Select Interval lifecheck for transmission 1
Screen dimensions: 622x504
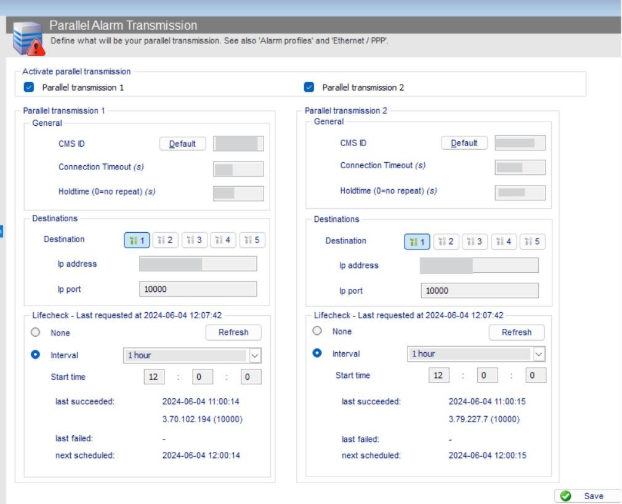35,355
